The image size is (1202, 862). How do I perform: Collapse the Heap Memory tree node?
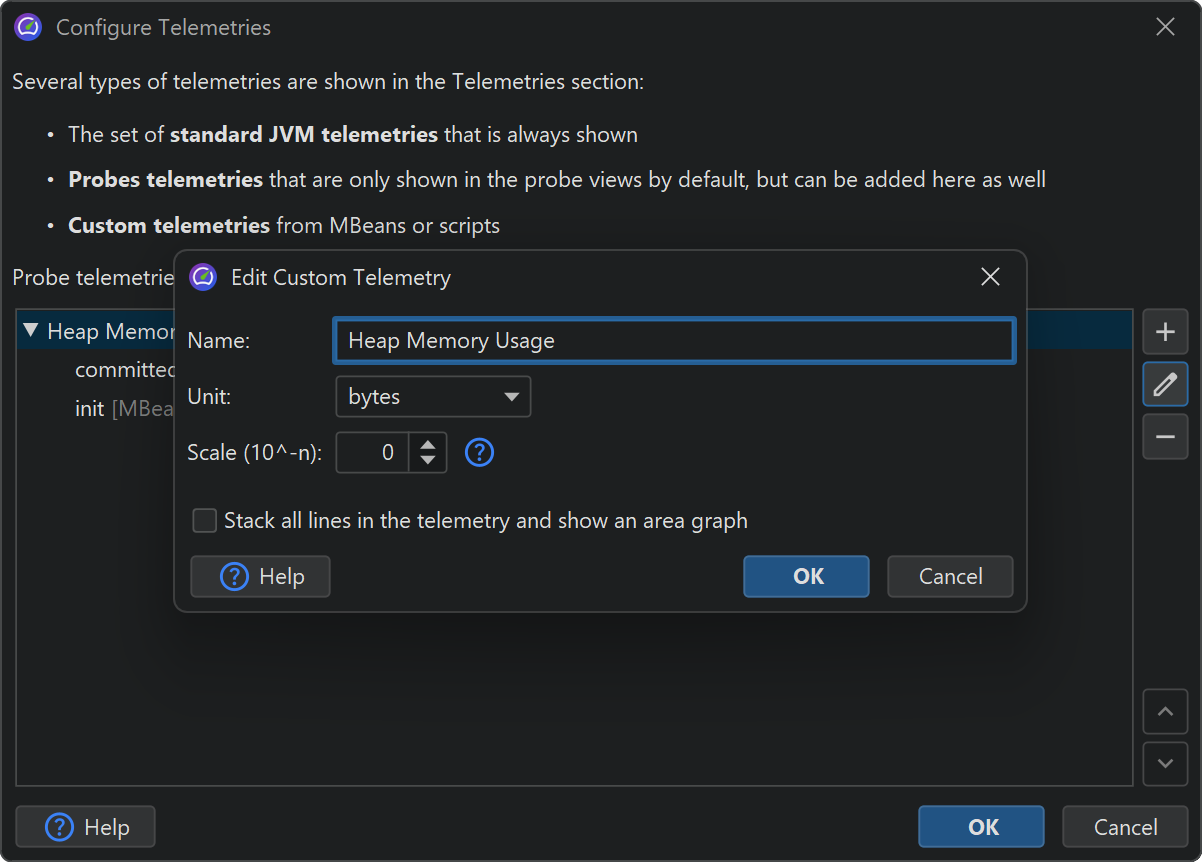30,331
